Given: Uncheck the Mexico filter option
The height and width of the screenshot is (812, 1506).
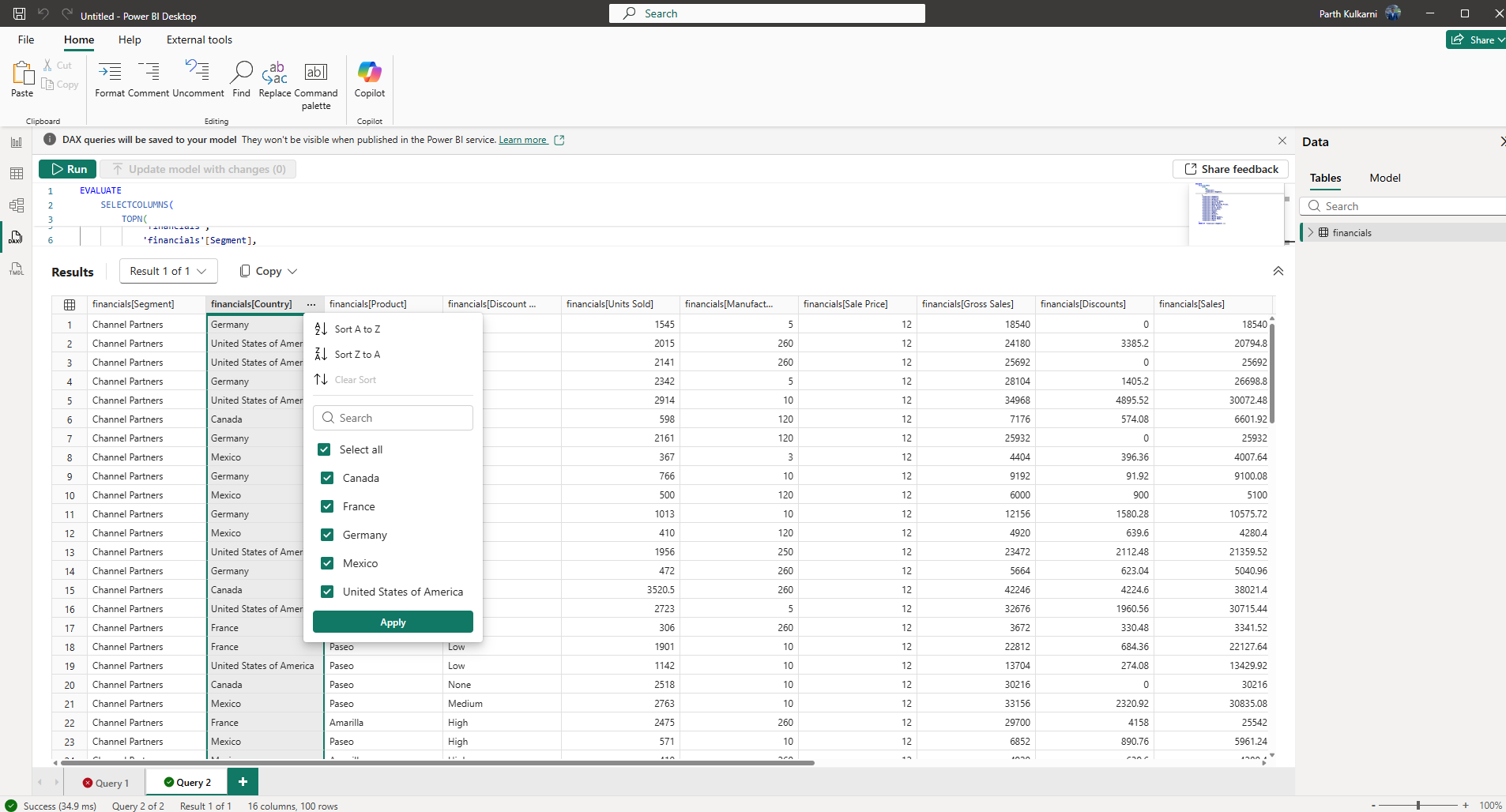Looking at the screenshot, I should pos(327,563).
